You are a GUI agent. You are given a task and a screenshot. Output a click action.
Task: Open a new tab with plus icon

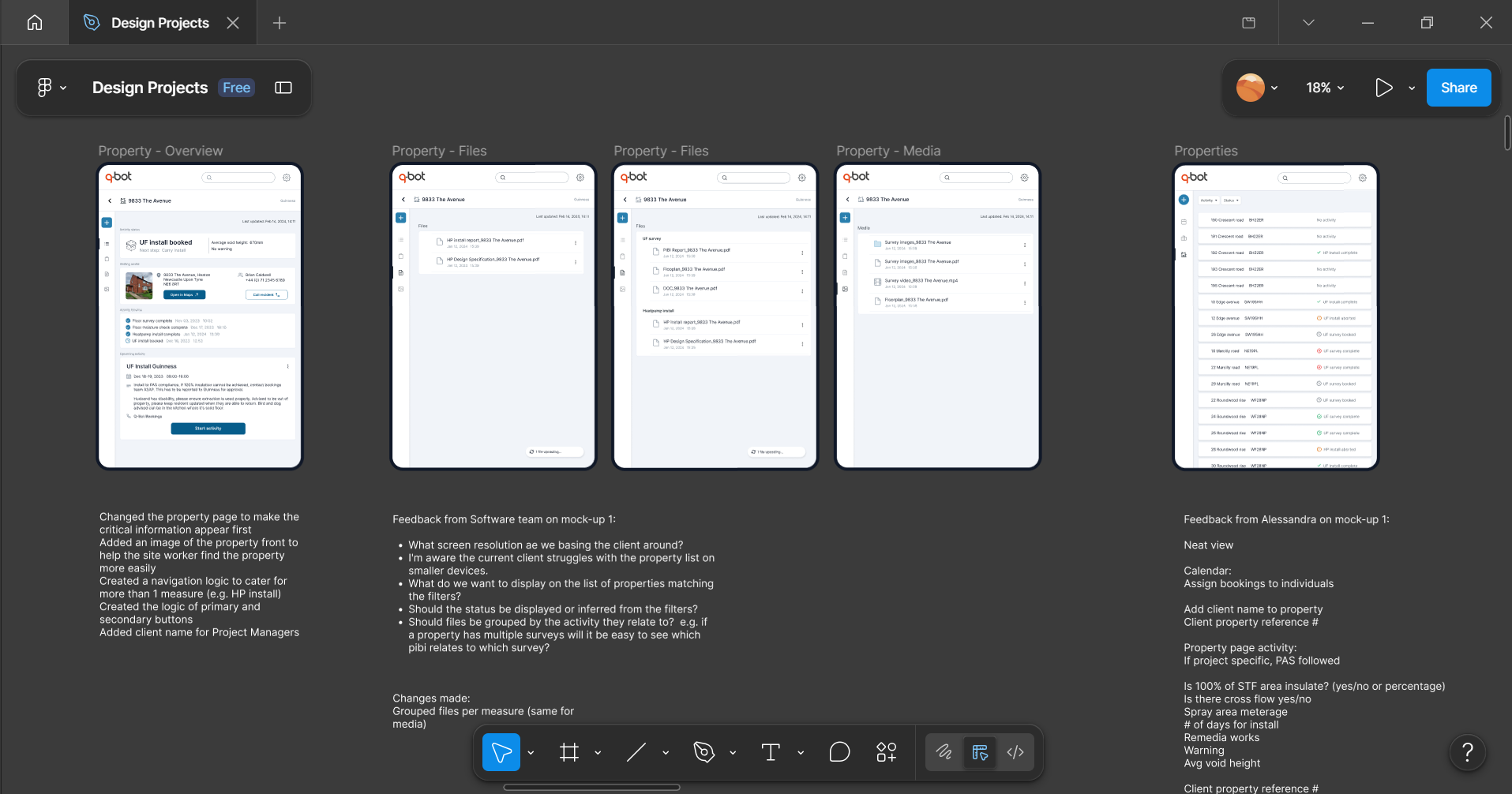[279, 23]
